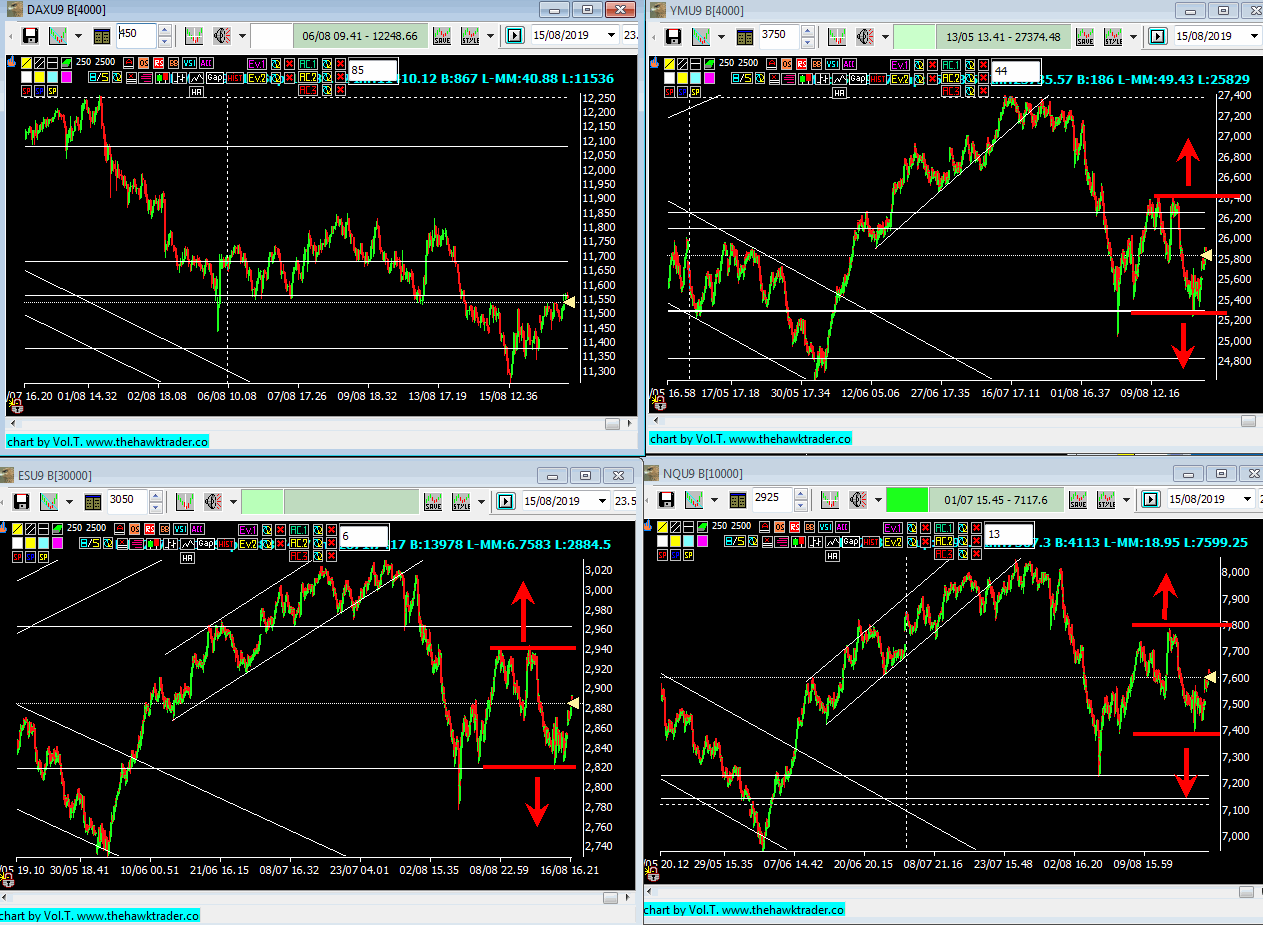Expand the arrow beside speaker icon in DAXU9
This screenshot has height=925, width=1263.
[x=242, y=36]
